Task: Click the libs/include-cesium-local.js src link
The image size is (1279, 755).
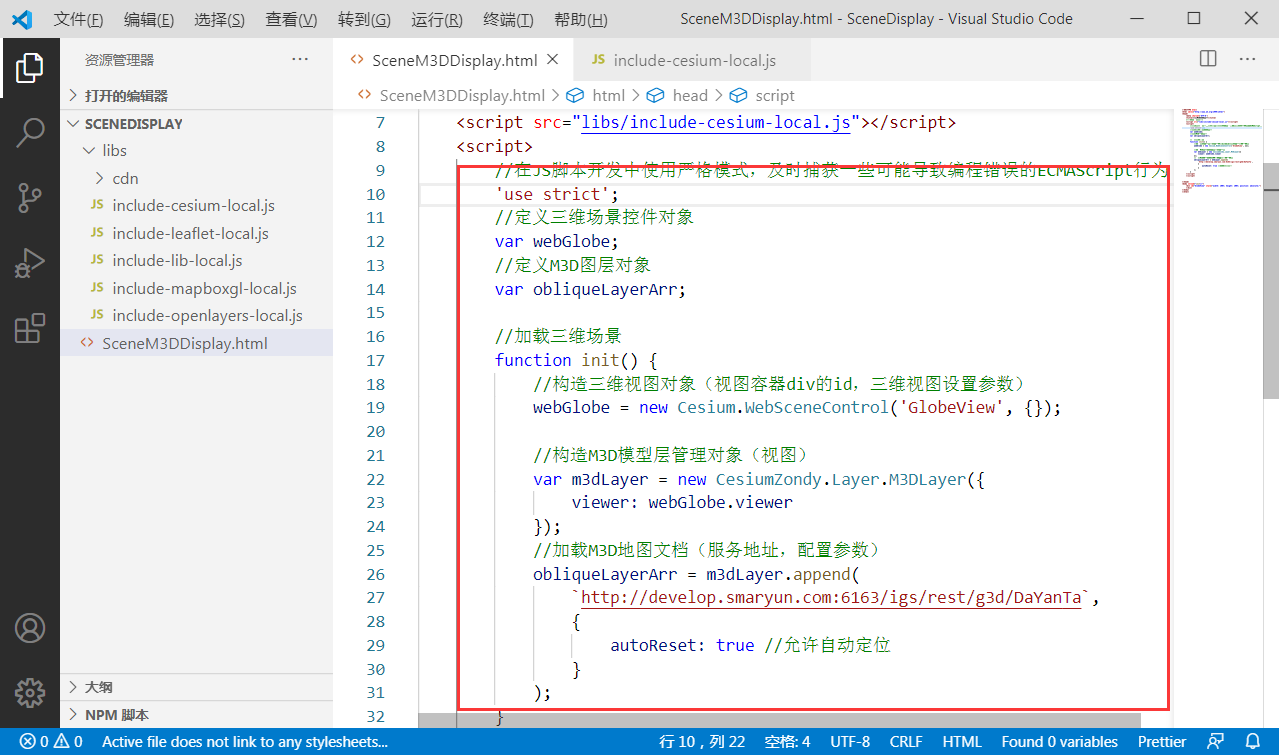Action: pos(716,123)
